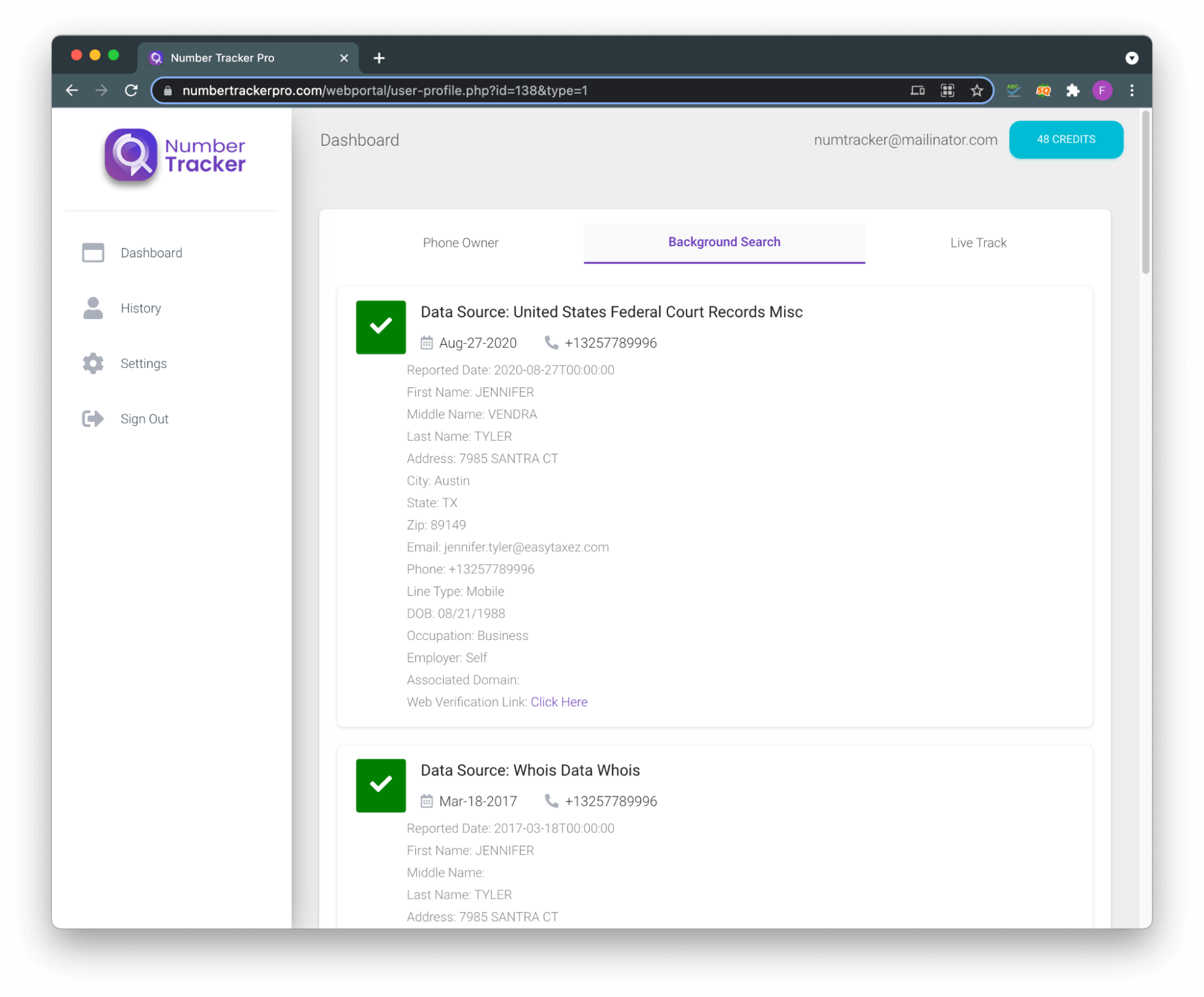1204x997 pixels.
Task: Open Settings from the sidebar
Action: (x=143, y=364)
